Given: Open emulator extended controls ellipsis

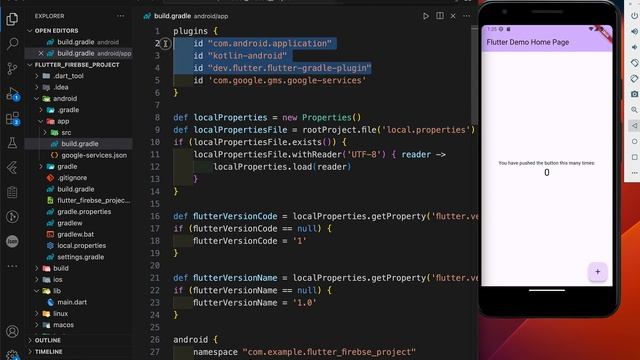Looking at the screenshot, I should click(634, 173).
